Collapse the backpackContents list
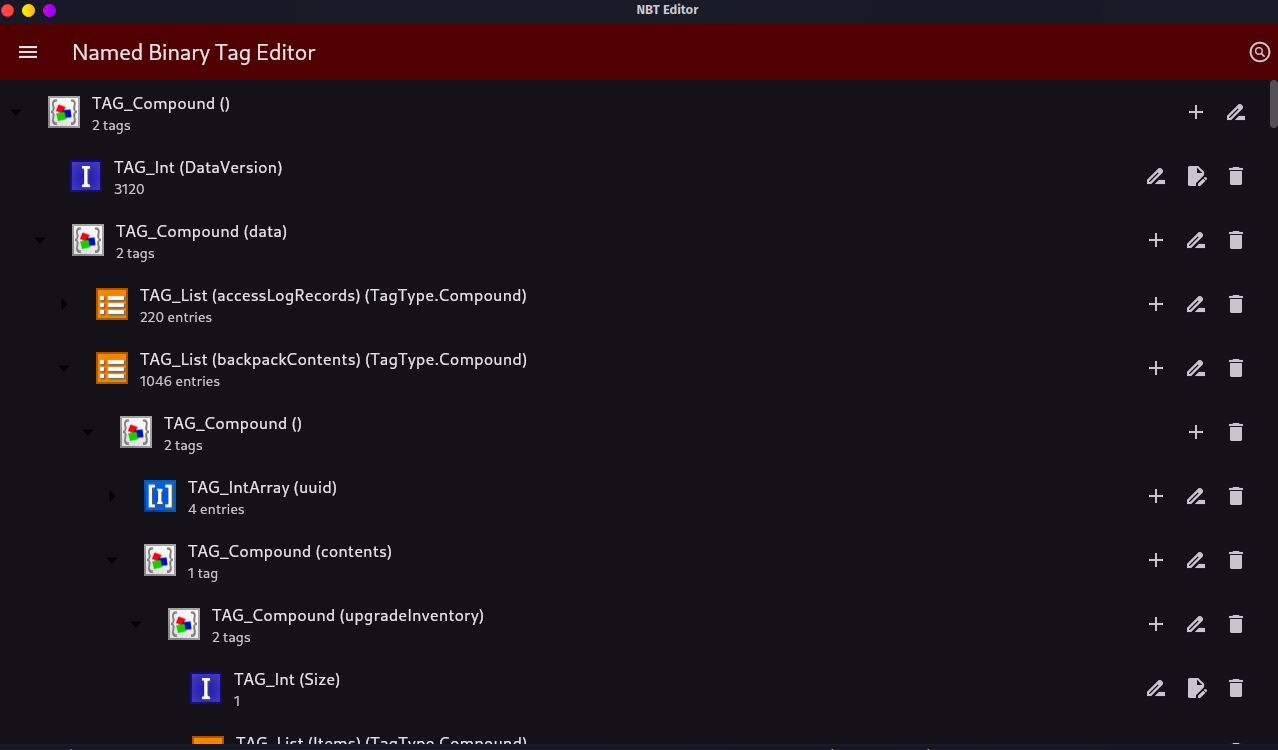Image resolution: width=1278 pixels, height=750 pixels. (x=64, y=368)
